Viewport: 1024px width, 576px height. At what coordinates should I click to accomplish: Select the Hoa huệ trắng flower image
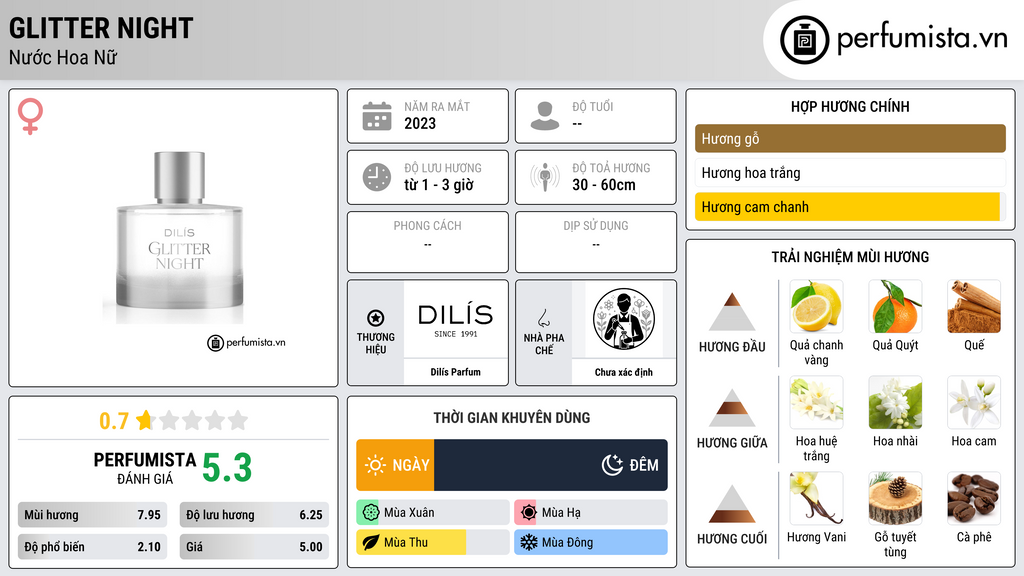coord(816,402)
